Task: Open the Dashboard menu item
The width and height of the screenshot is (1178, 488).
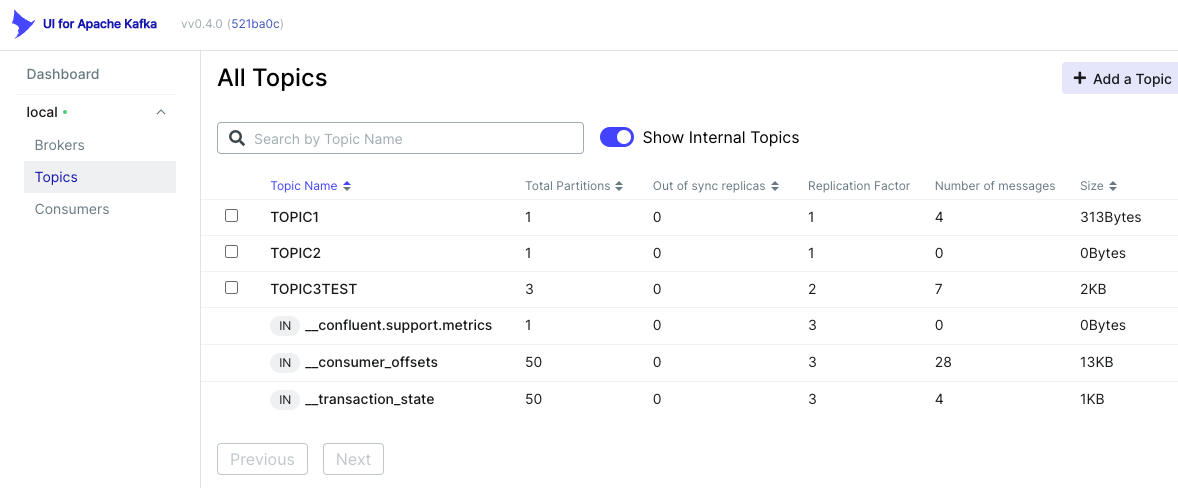Action: [63, 74]
